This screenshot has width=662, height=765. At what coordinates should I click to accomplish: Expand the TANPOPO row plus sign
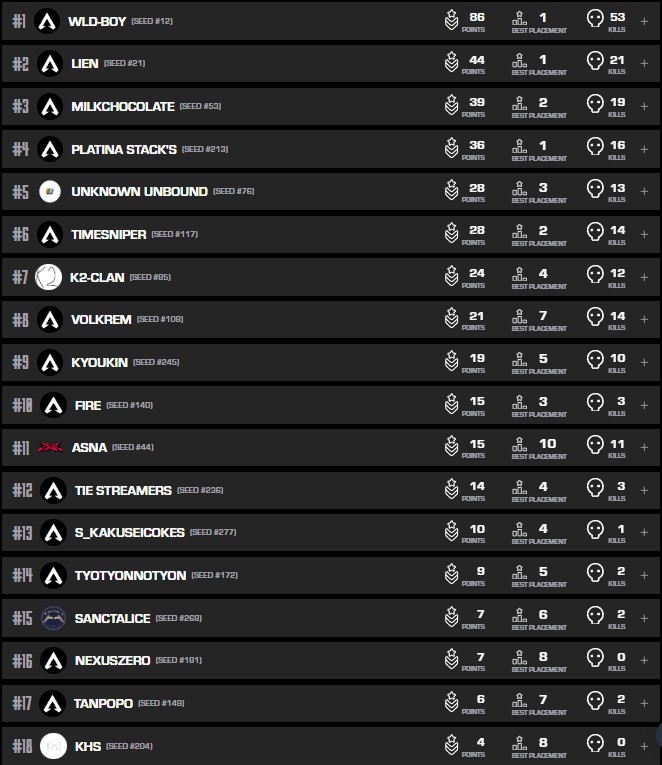click(x=644, y=703)
